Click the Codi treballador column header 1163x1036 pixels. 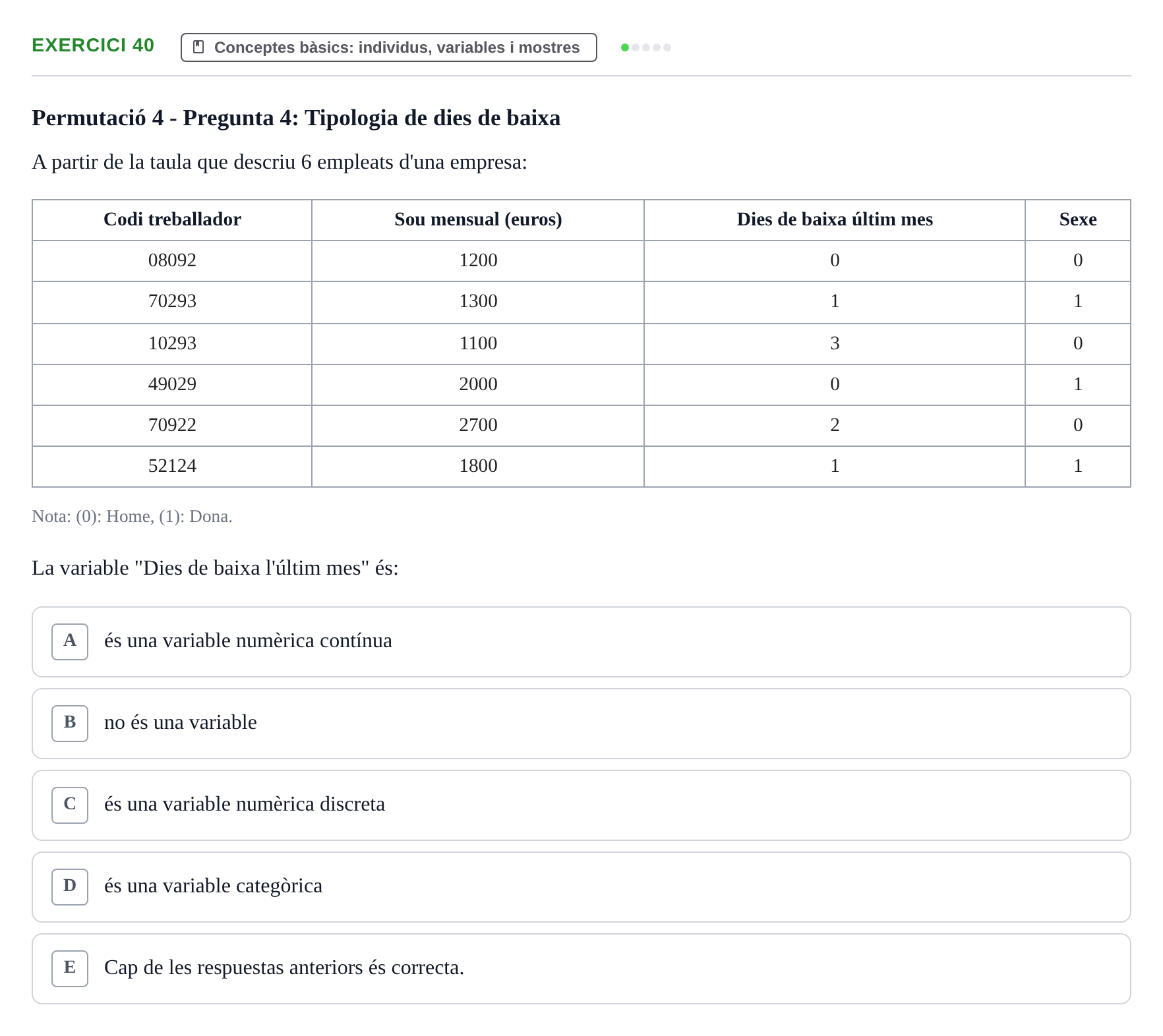click(x=172, y=220)
